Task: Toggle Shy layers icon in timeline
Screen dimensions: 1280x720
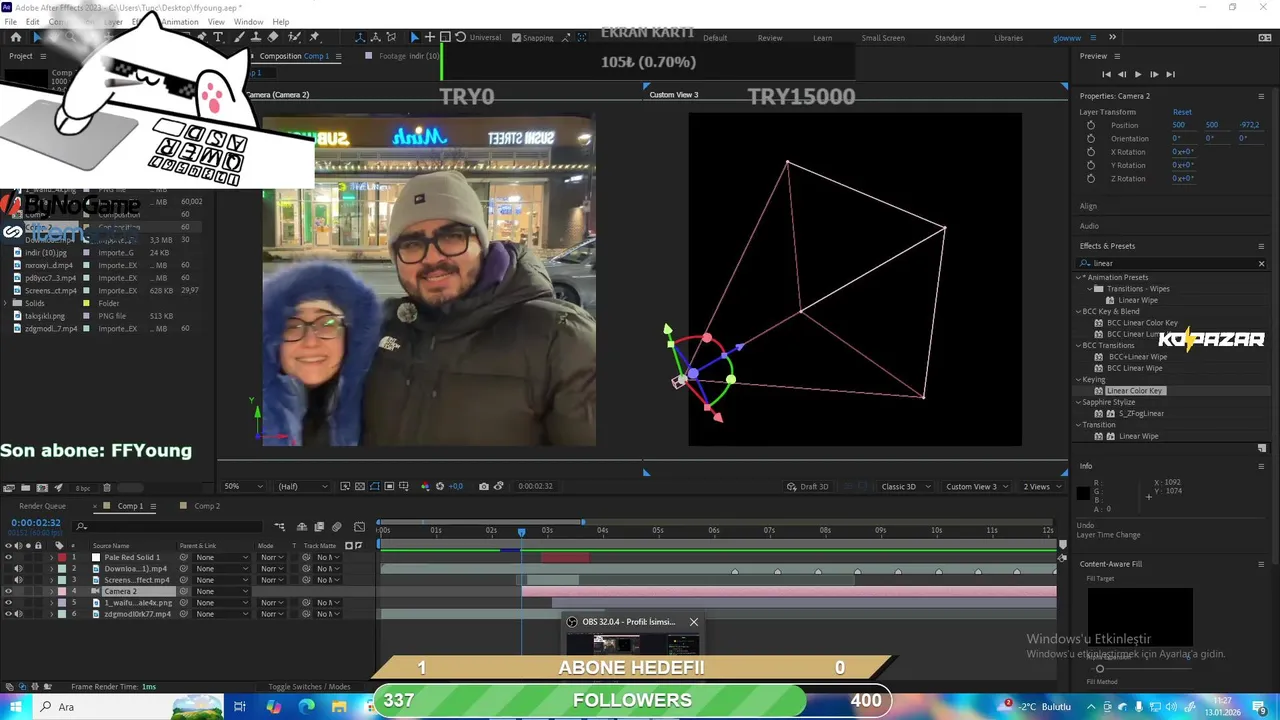Action: [x=303, y=526]
